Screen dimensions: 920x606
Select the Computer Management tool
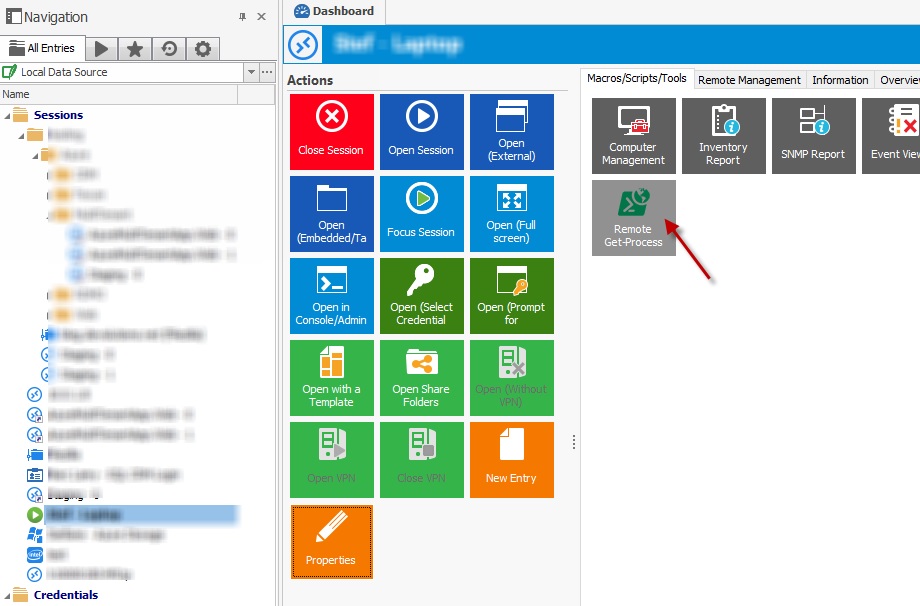point(633,135)
